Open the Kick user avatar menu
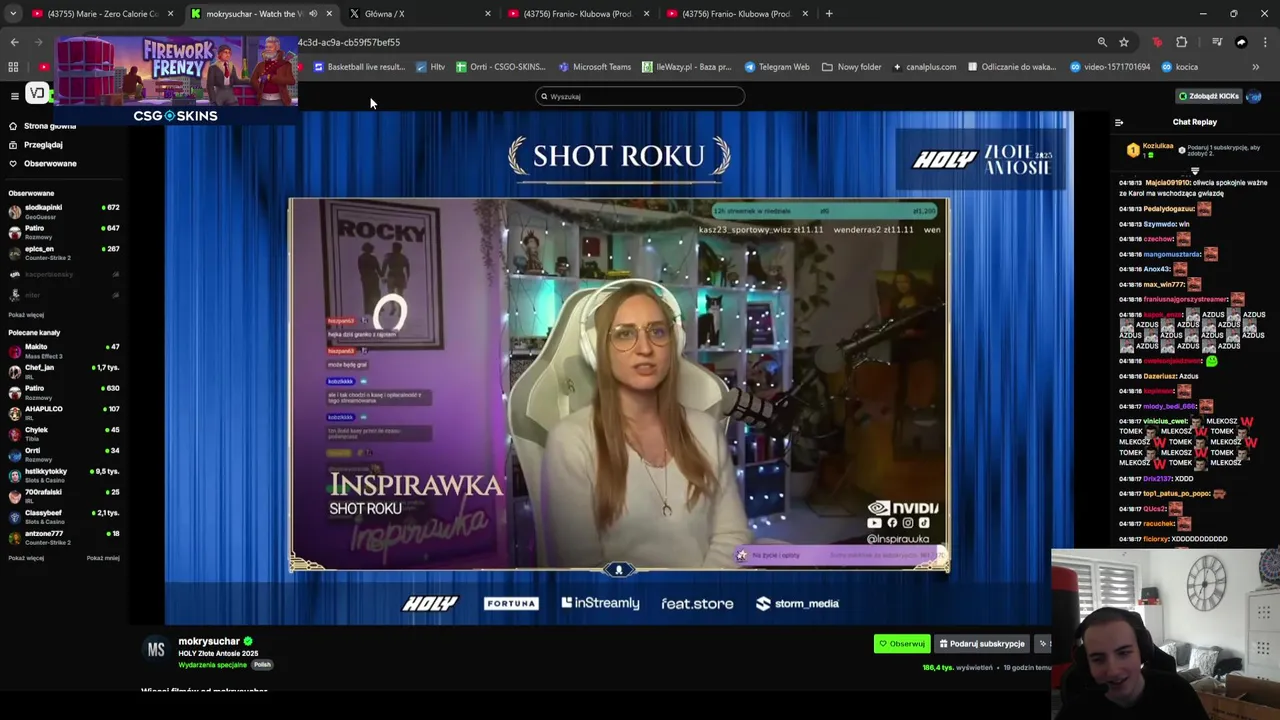 [x=1254, y=96]
